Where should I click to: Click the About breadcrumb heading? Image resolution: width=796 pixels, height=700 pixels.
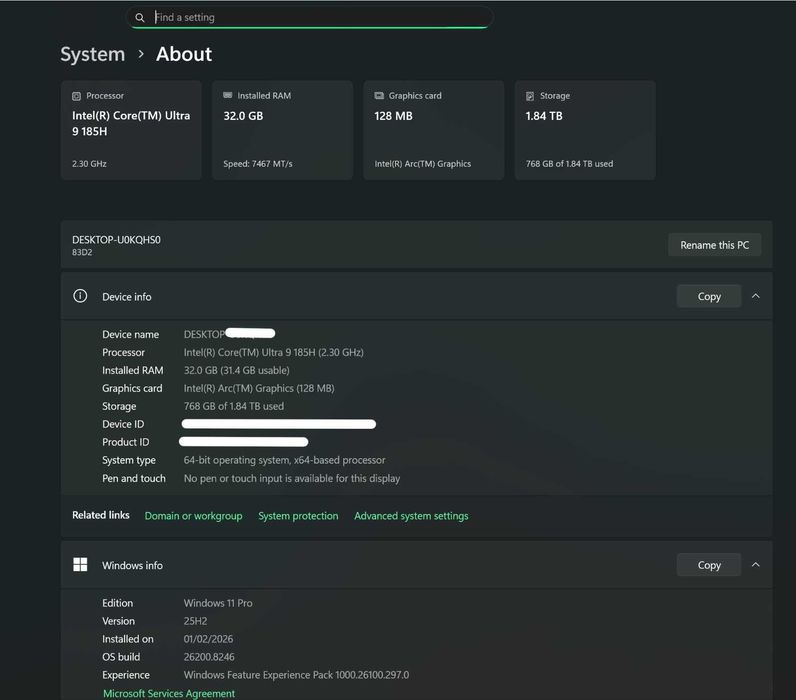tap(184, 54)
